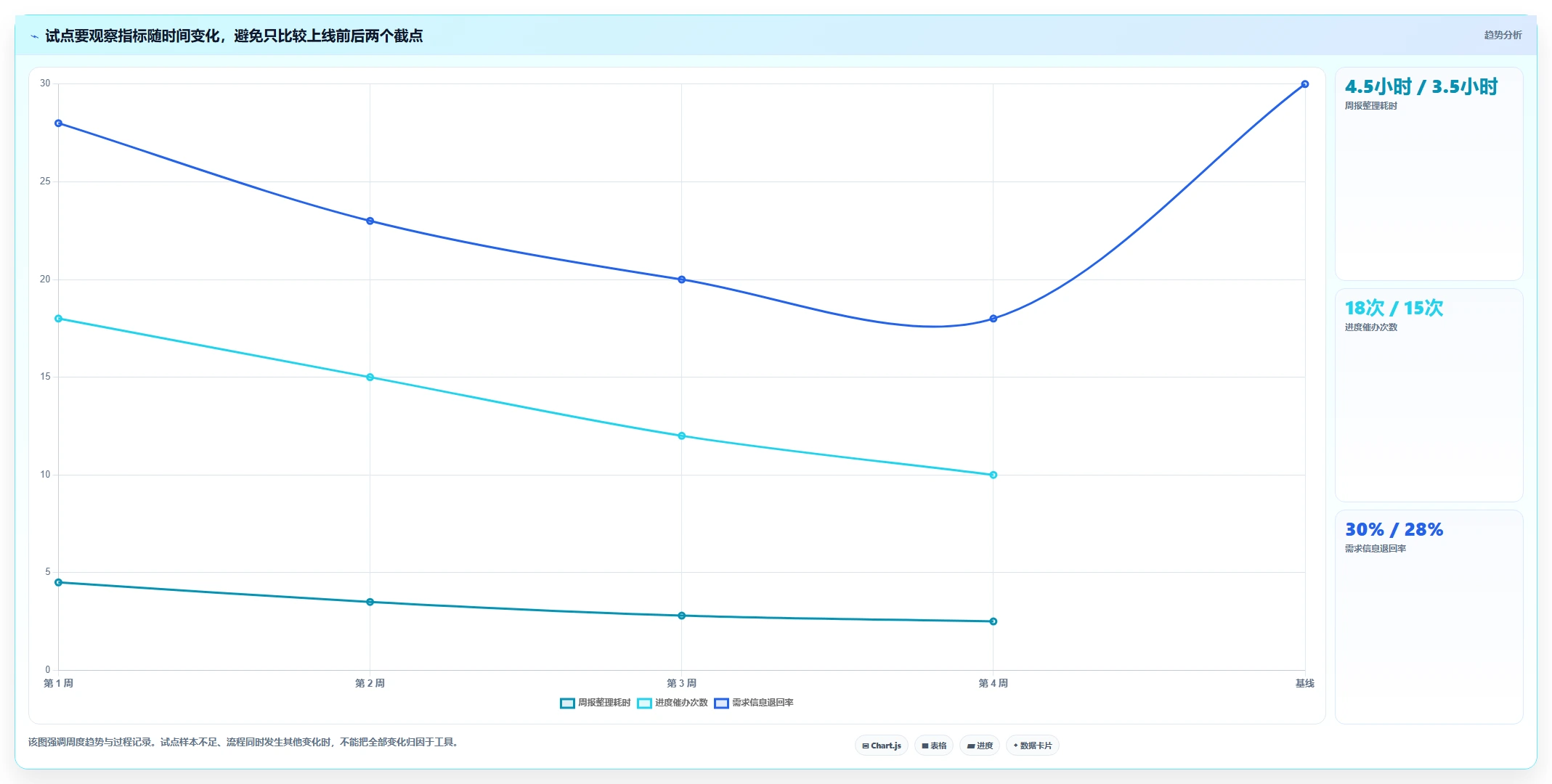Click the y-axis tick label 10
1552x784 pixels.
click(45, 475)
